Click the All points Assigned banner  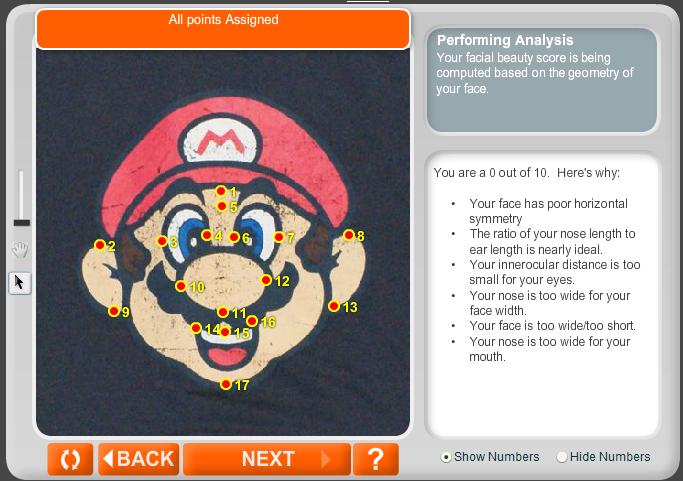point(223,29)
